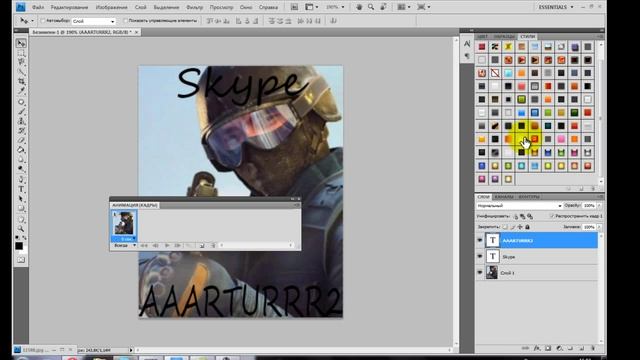Duplicate the selected animation frame

202,245
